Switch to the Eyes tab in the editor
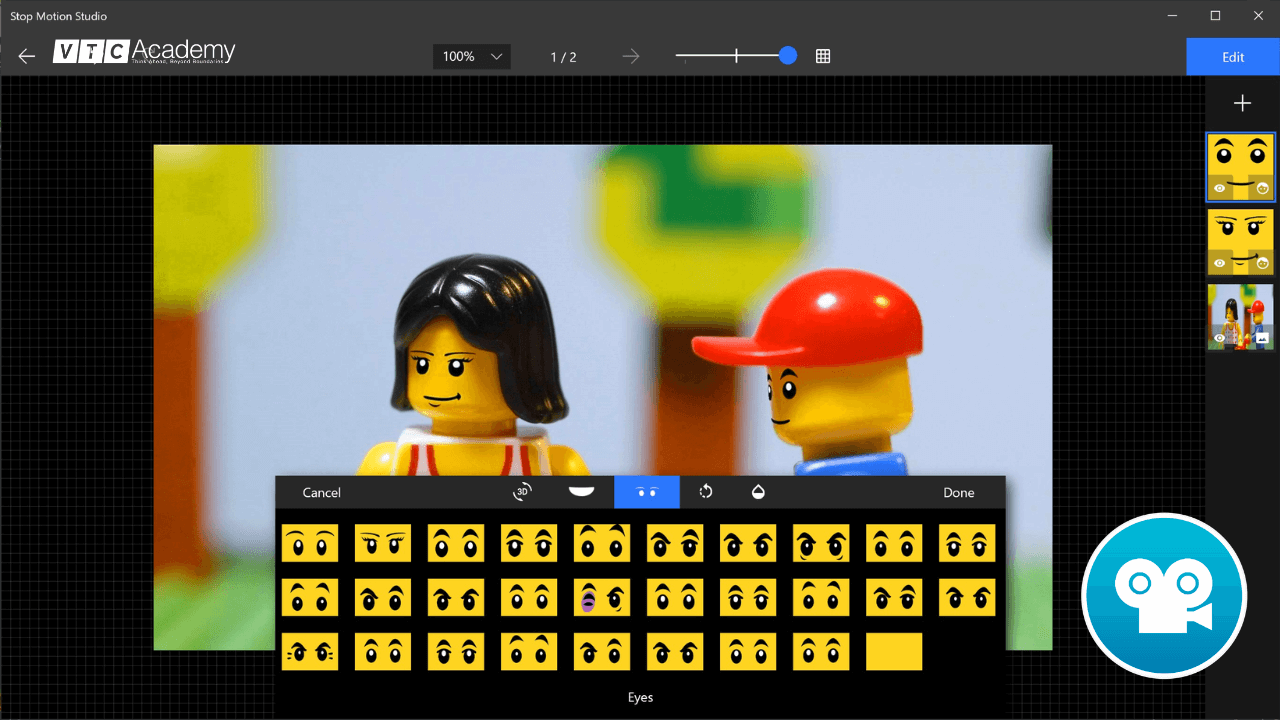Screen dimensions: 1280x720 (x=646, y=492)
